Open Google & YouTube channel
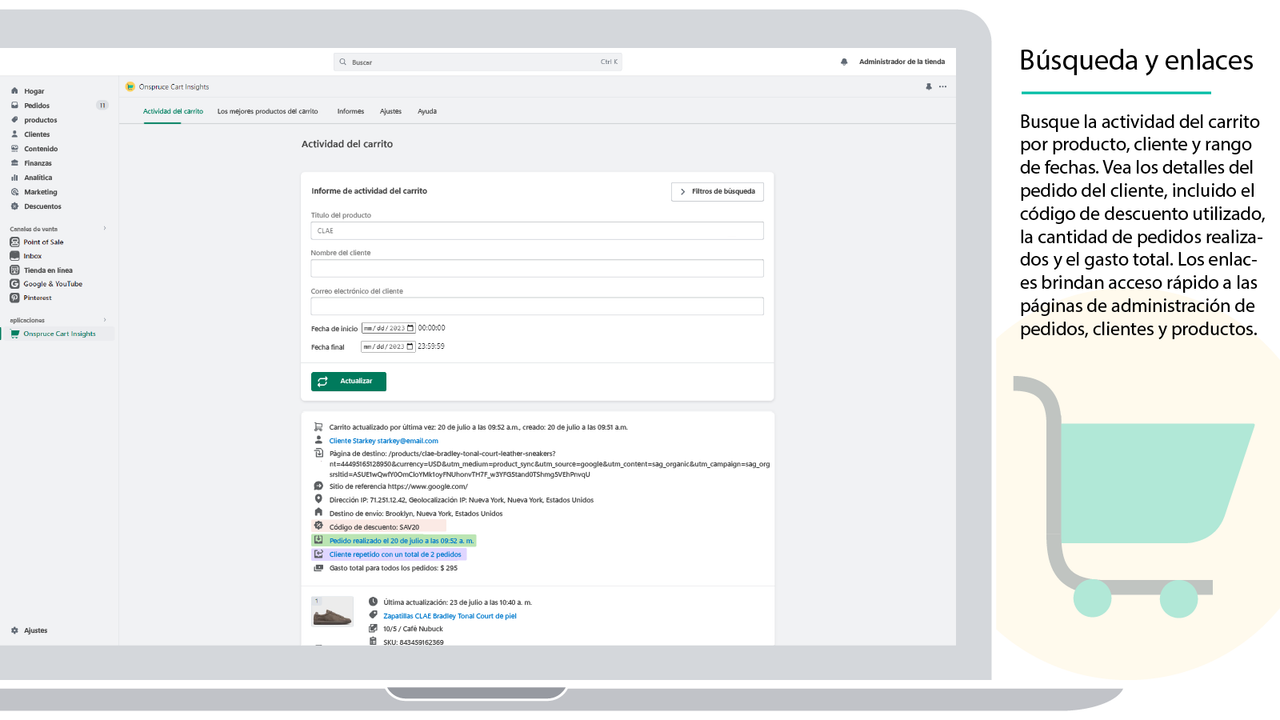 pos(53,284)
